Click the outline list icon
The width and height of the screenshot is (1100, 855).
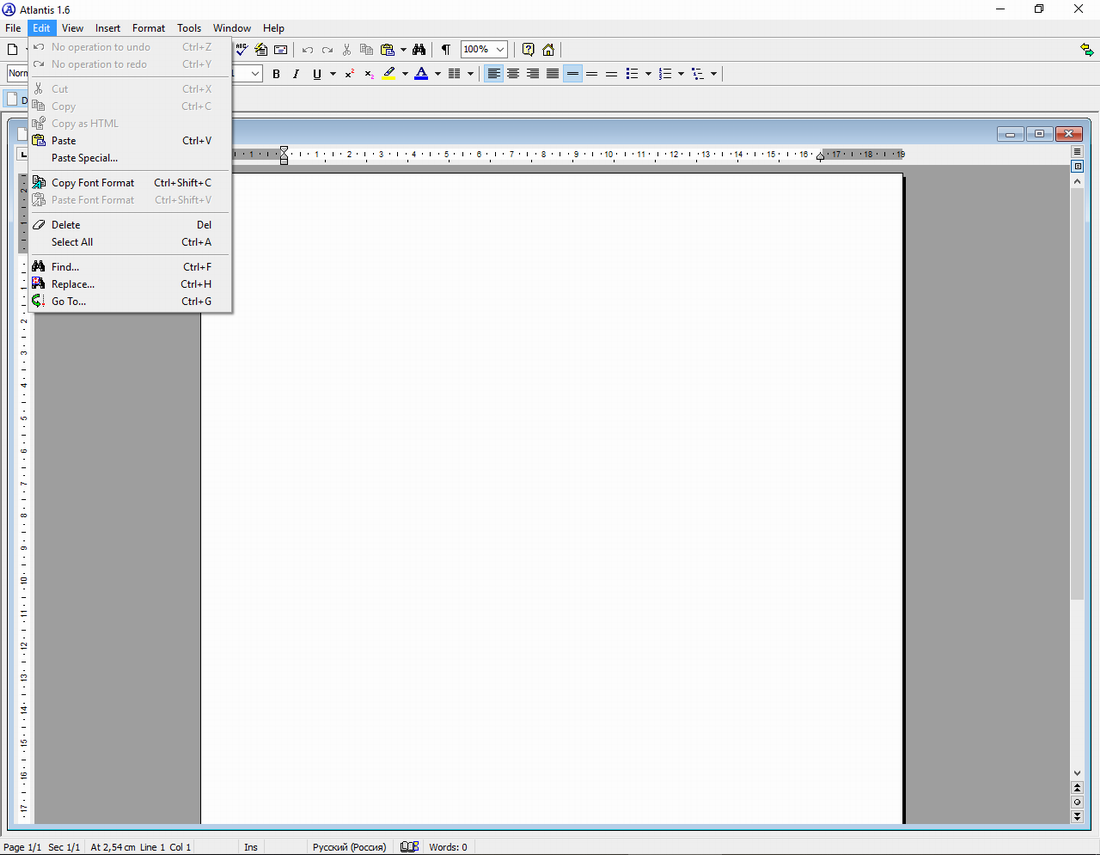pyautogui.click(x=698, y=74)
